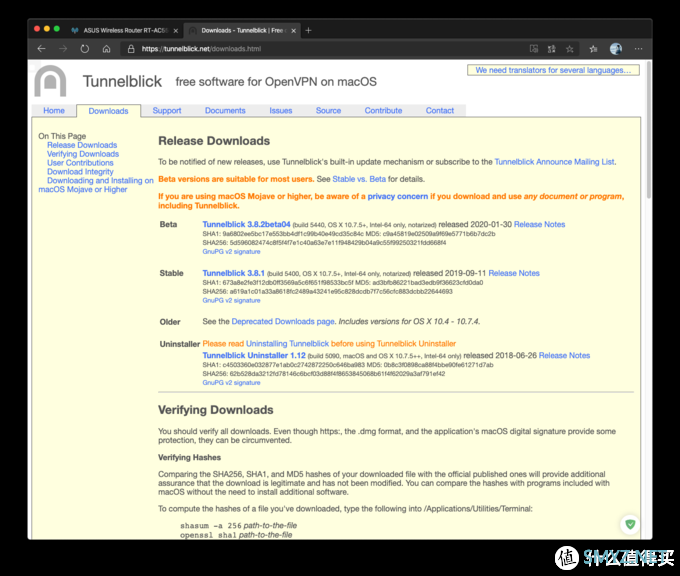Viewport: 680px width, 576px height.
Task: Reload the page with the refresh icon
Action: click(85, 49)
